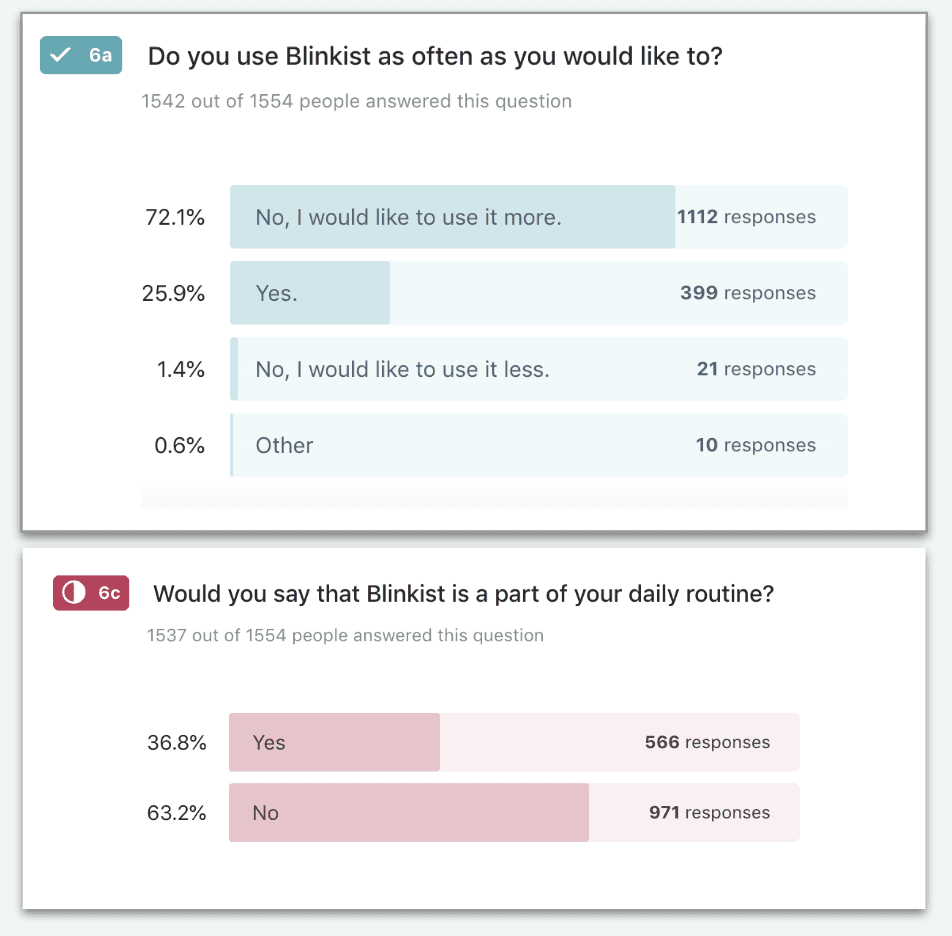Select the 'Other' answer bar
Viewport: 952px width, 936px height.
coord(539,445)
